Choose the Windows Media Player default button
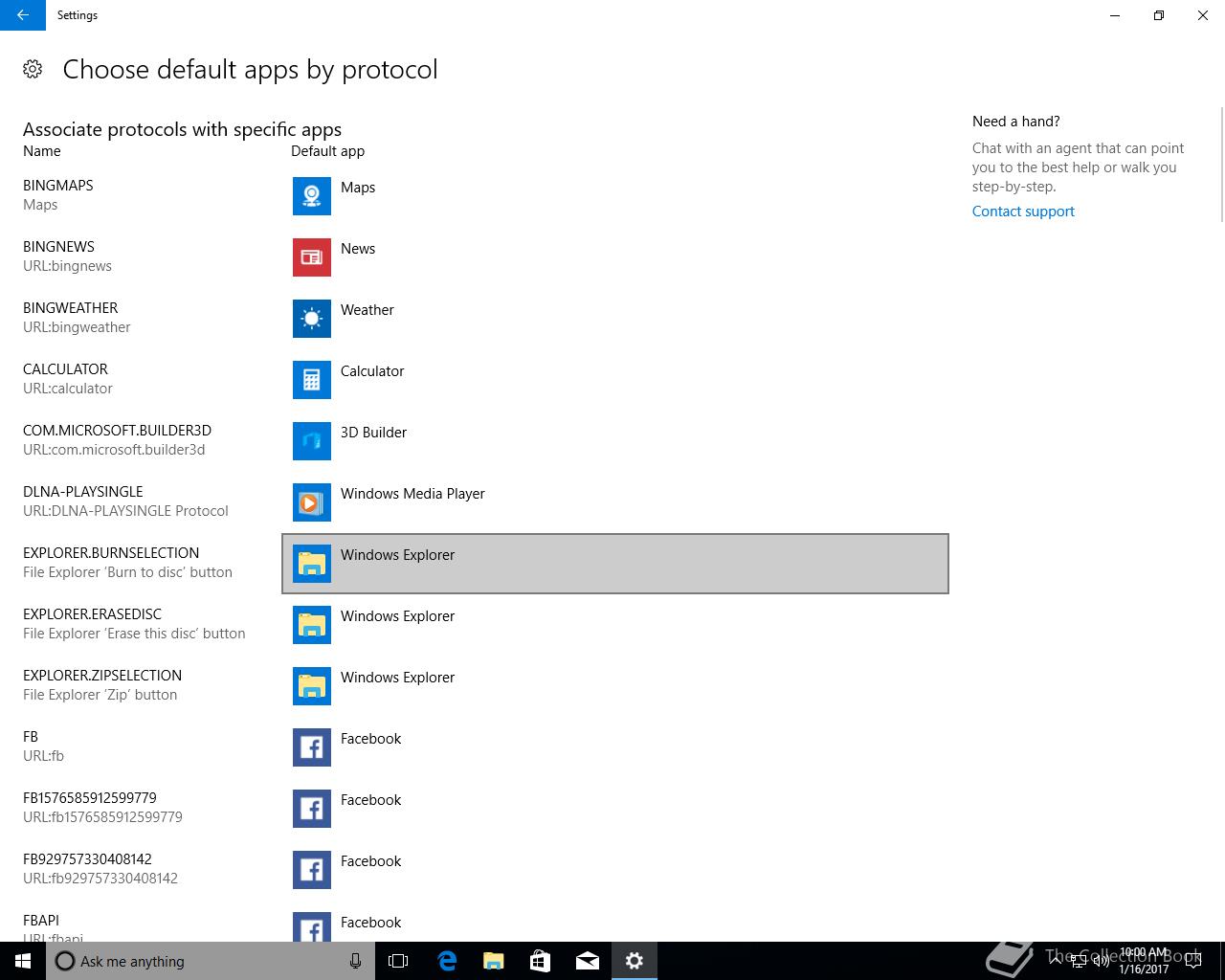The width and height of the screenshot is (1225, 980). [615, 502]
